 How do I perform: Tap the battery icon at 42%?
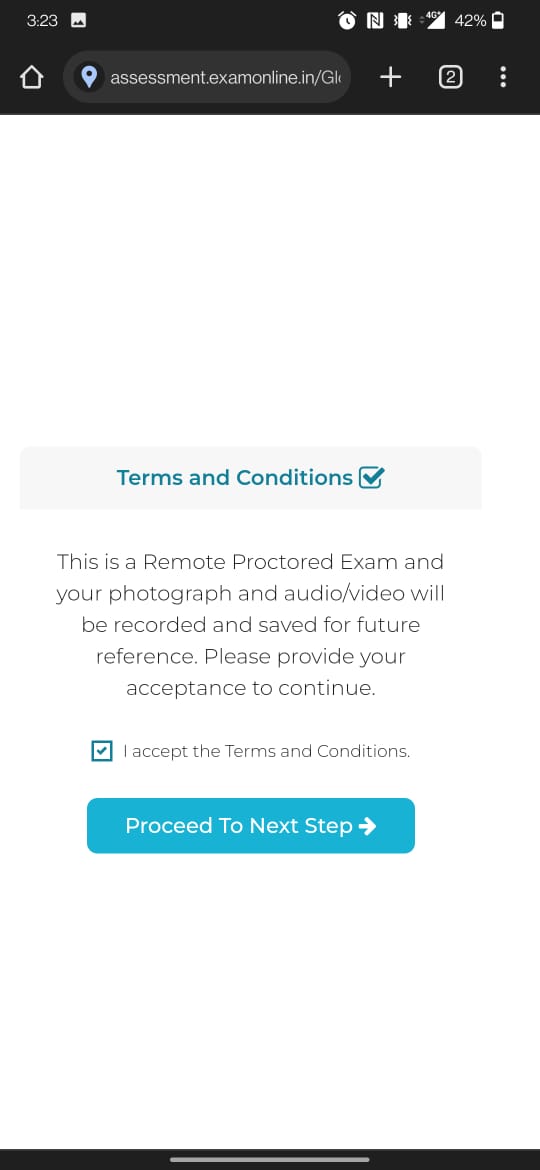pyautogui.click(x=497, y=21)
